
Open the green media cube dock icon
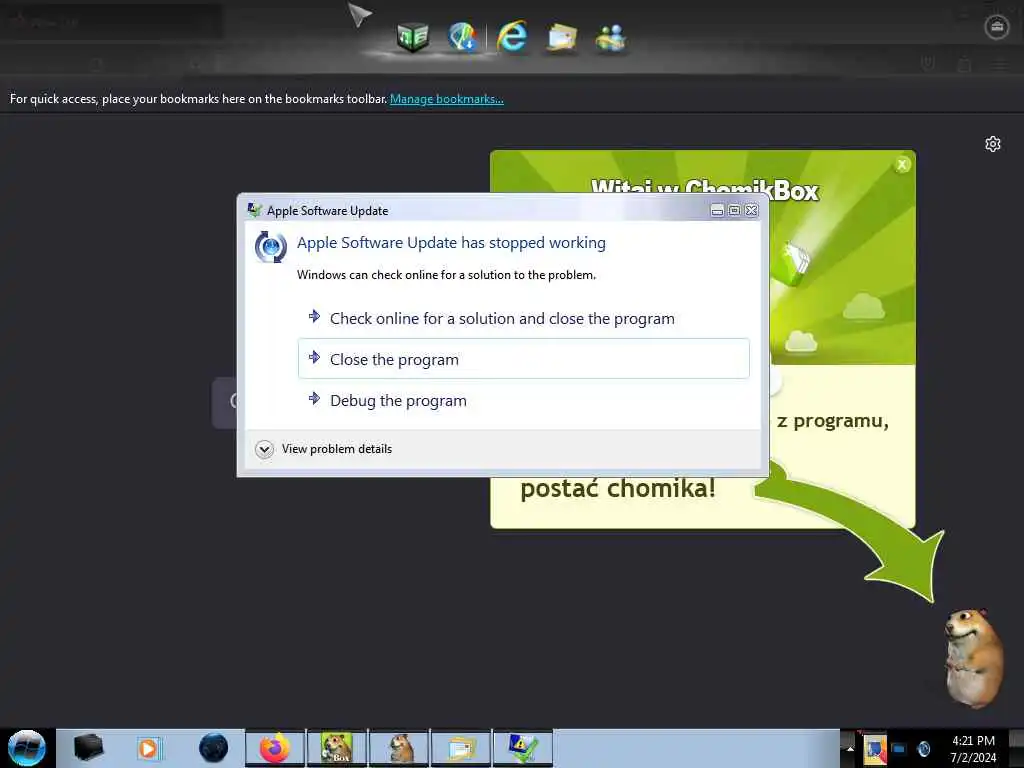point(413,37)
